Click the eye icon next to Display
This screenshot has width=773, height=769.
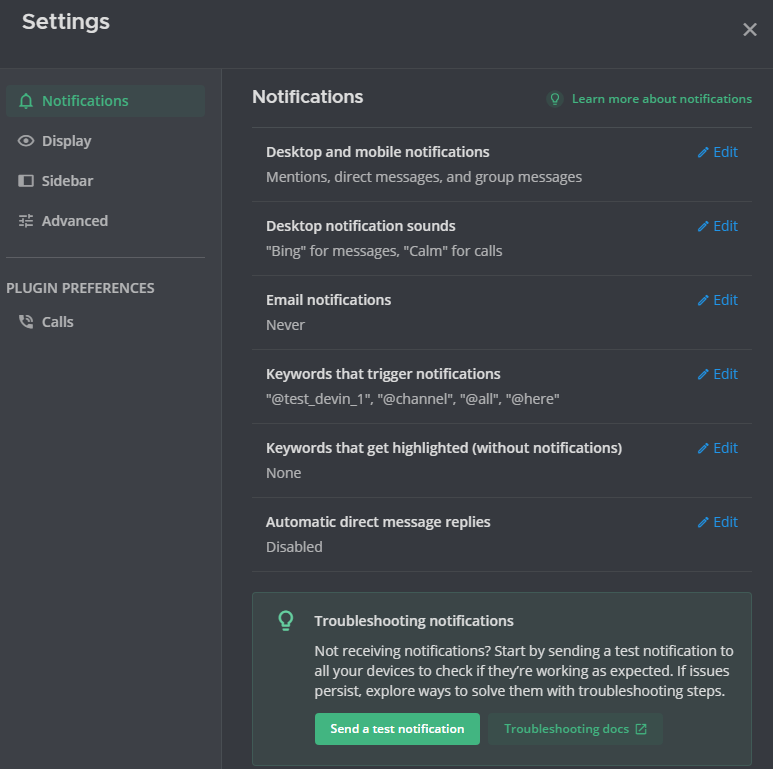26,141
